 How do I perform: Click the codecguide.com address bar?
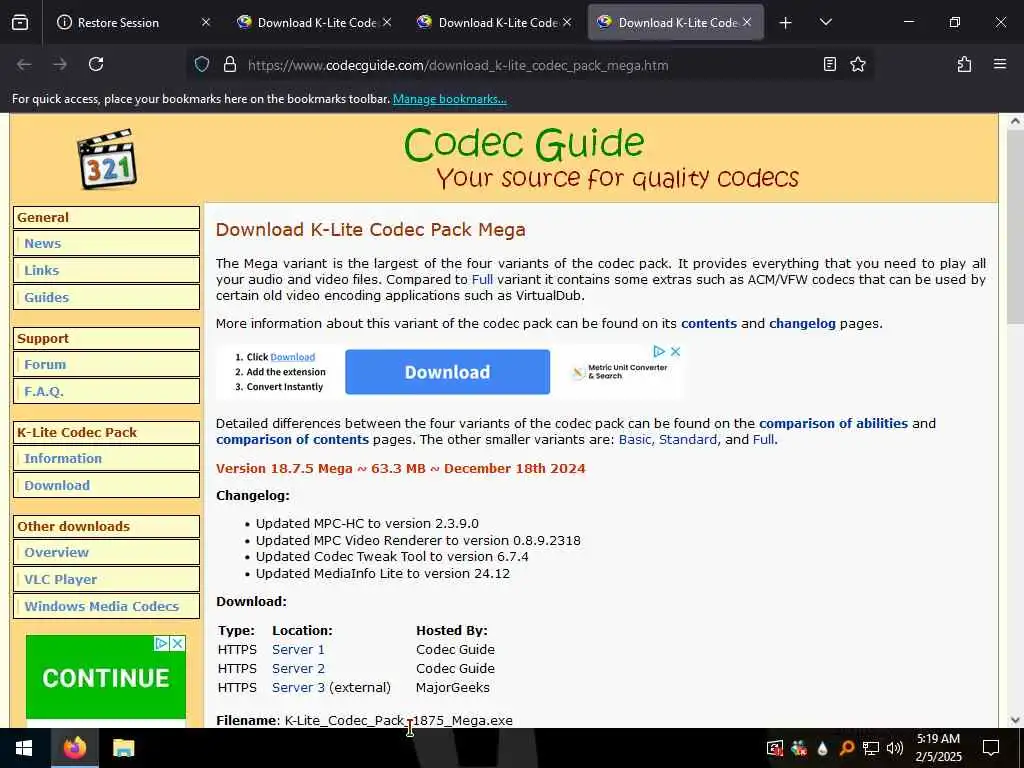pos(457,65)
